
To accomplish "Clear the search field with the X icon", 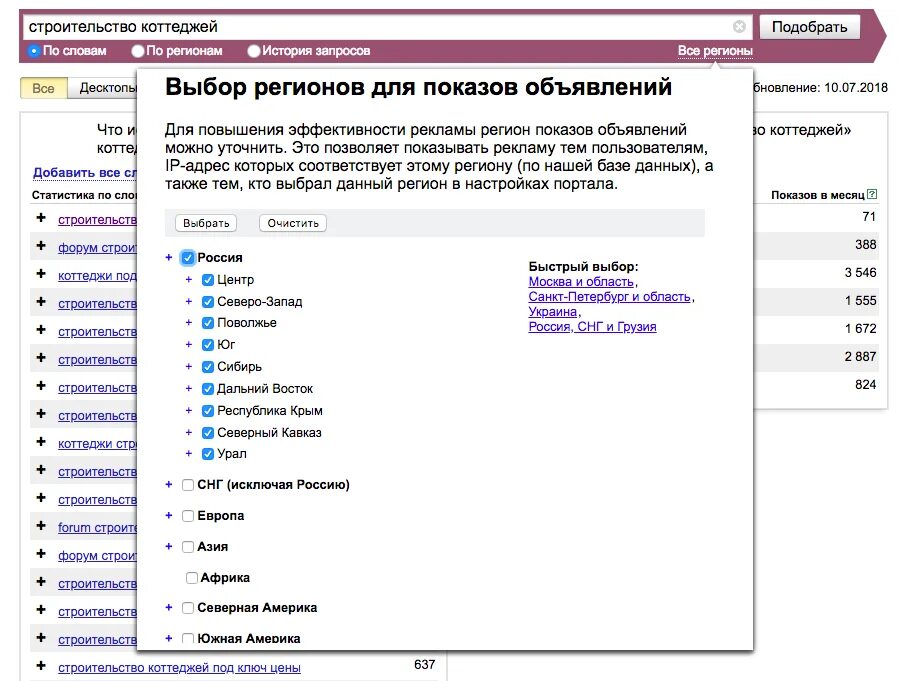I will [739, 27].
